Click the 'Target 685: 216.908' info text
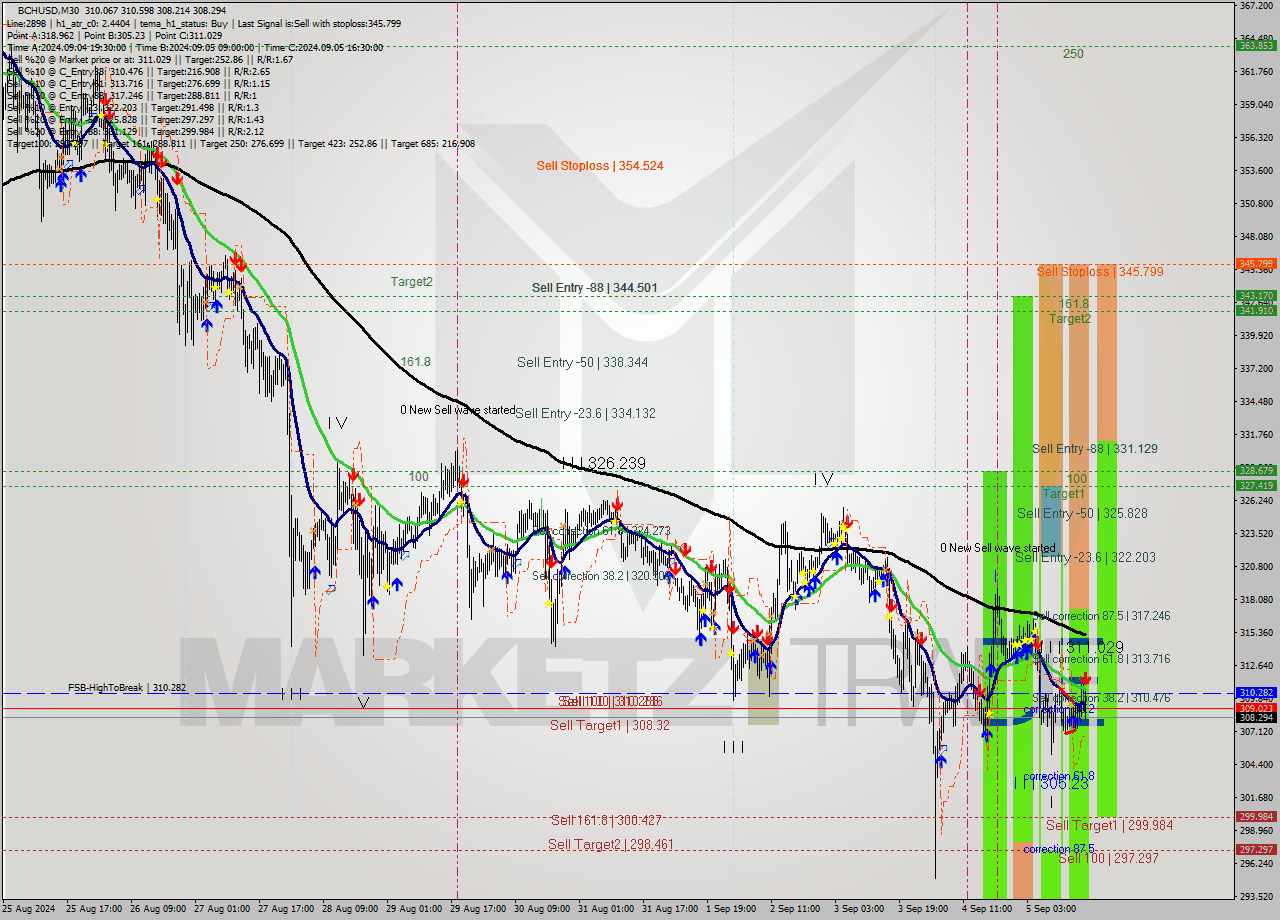1280x920 pixels. click(433, 144)
